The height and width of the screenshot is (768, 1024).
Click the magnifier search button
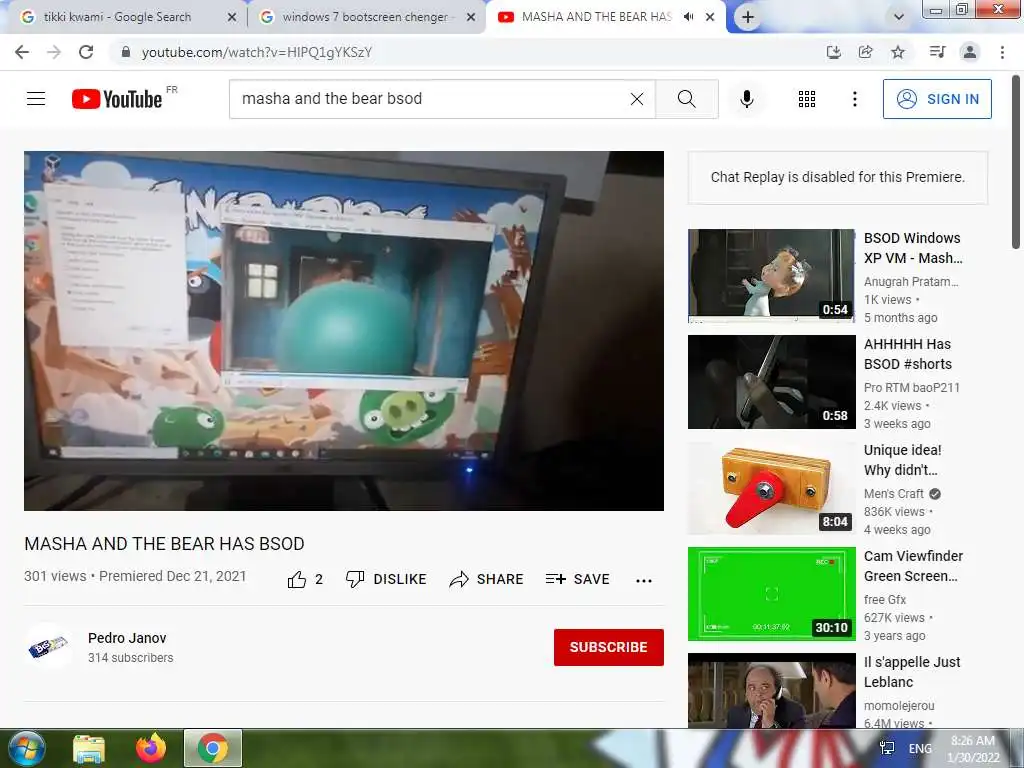(x=686, y=99)
